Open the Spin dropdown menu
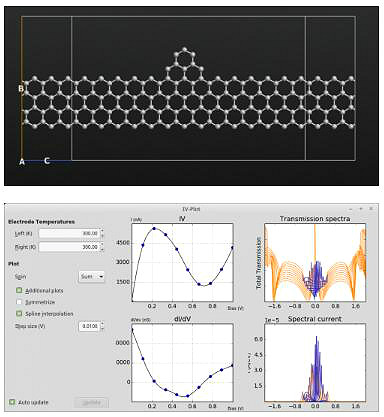 (91, 276)
